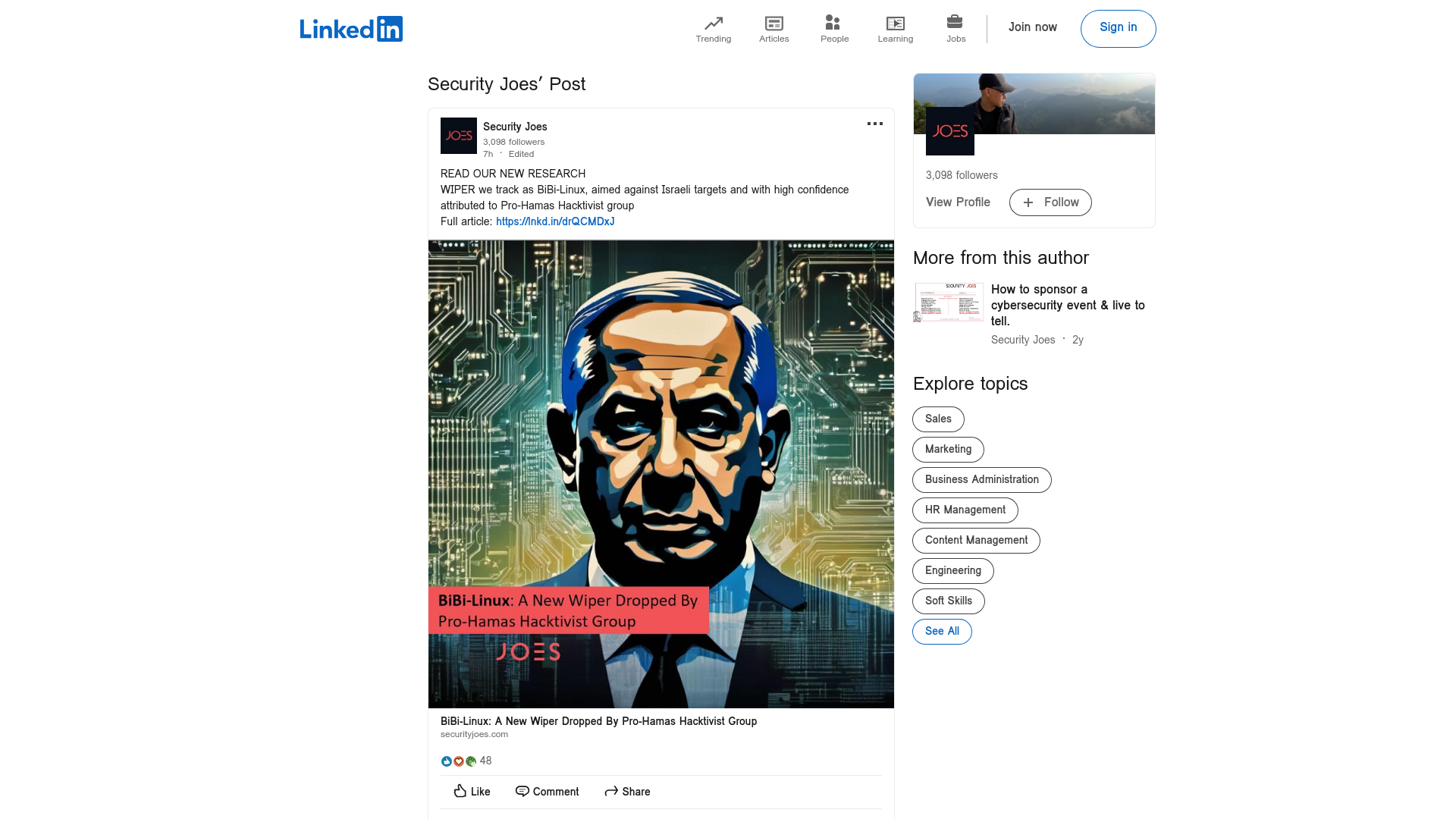Click the reaction count 48 indicator
Viewport: 1456px width, 819px height.
pos(485,760)
